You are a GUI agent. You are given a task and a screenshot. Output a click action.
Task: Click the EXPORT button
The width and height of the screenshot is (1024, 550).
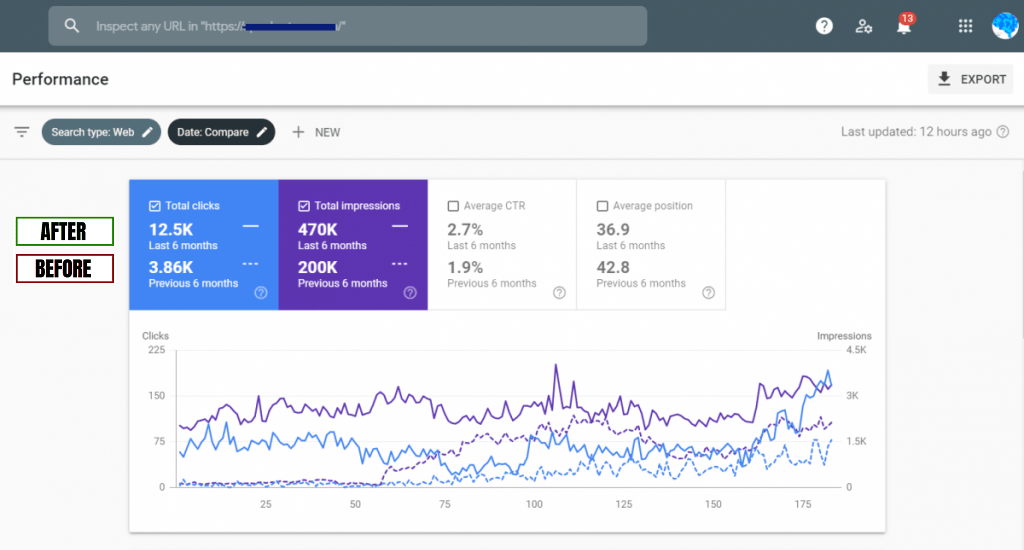970,79
